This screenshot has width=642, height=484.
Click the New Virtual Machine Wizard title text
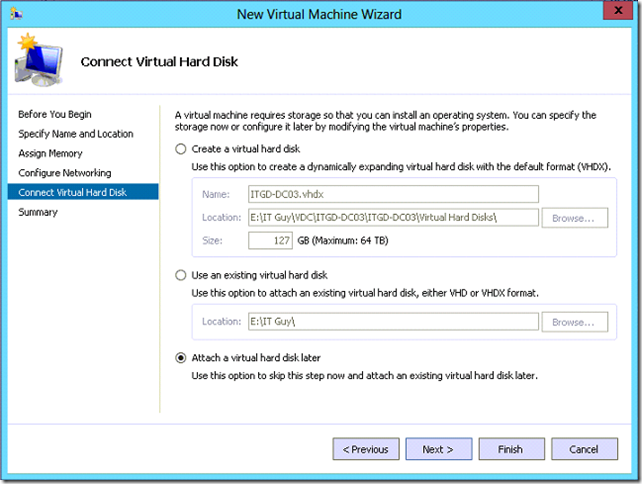(x=319, y=14)
